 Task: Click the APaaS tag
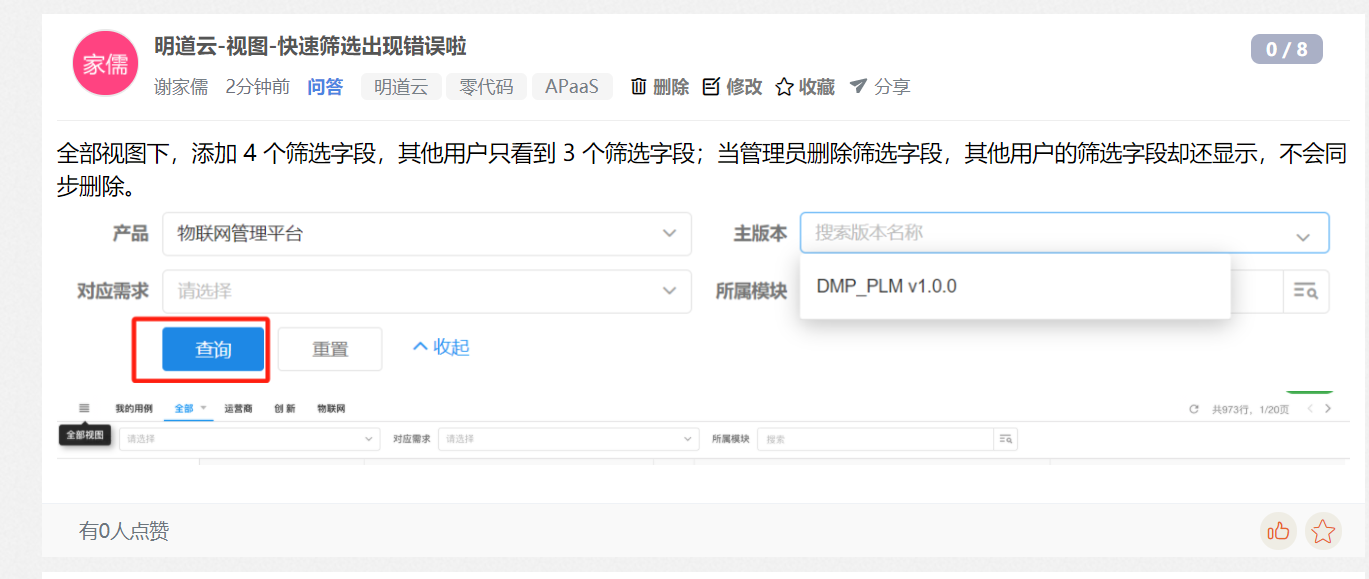pyautogui.click(x=572, y=87)
